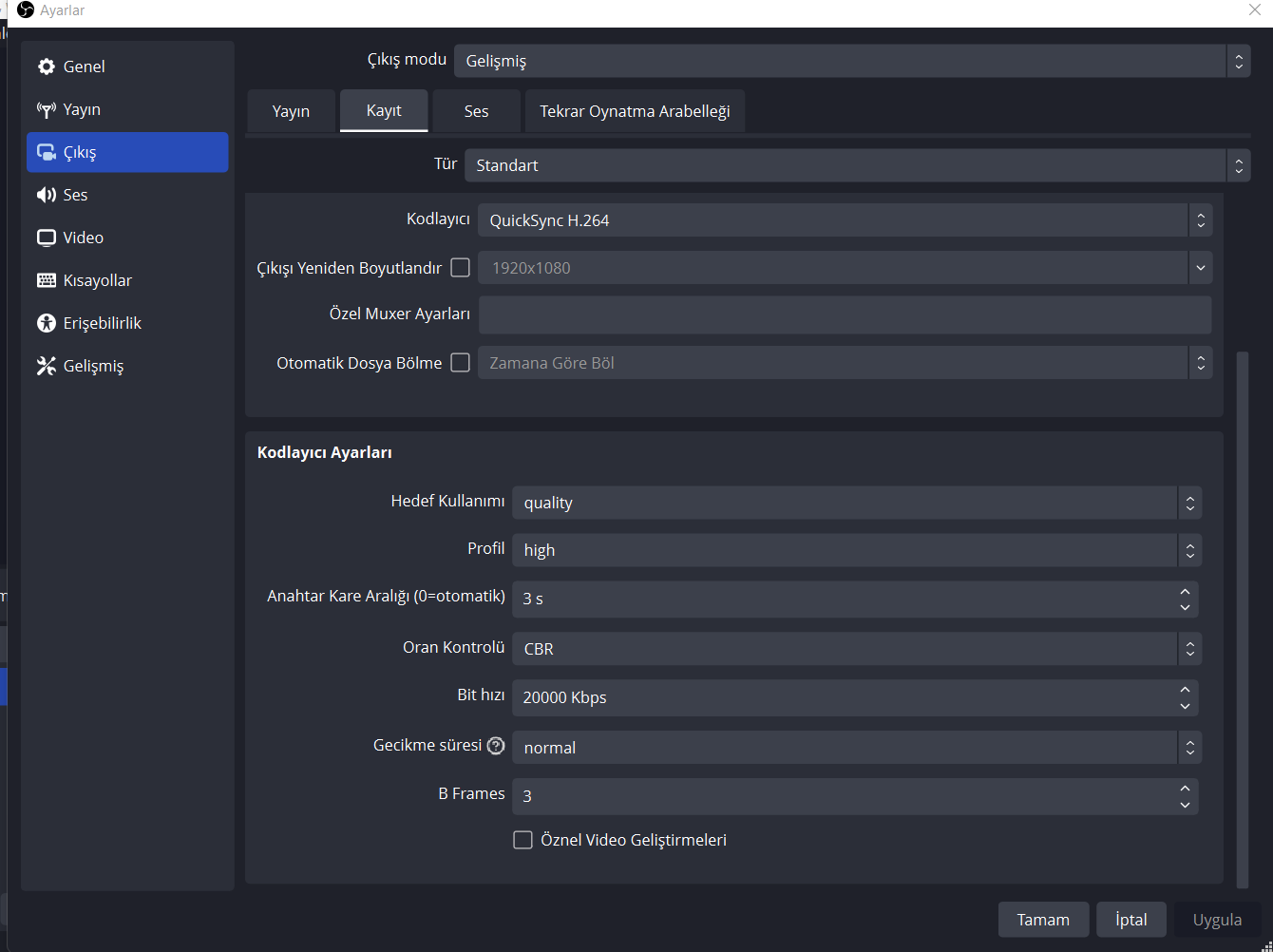Increase the Bit hızı value
Screen dimensions: 1273x952
click(1185, 690)
